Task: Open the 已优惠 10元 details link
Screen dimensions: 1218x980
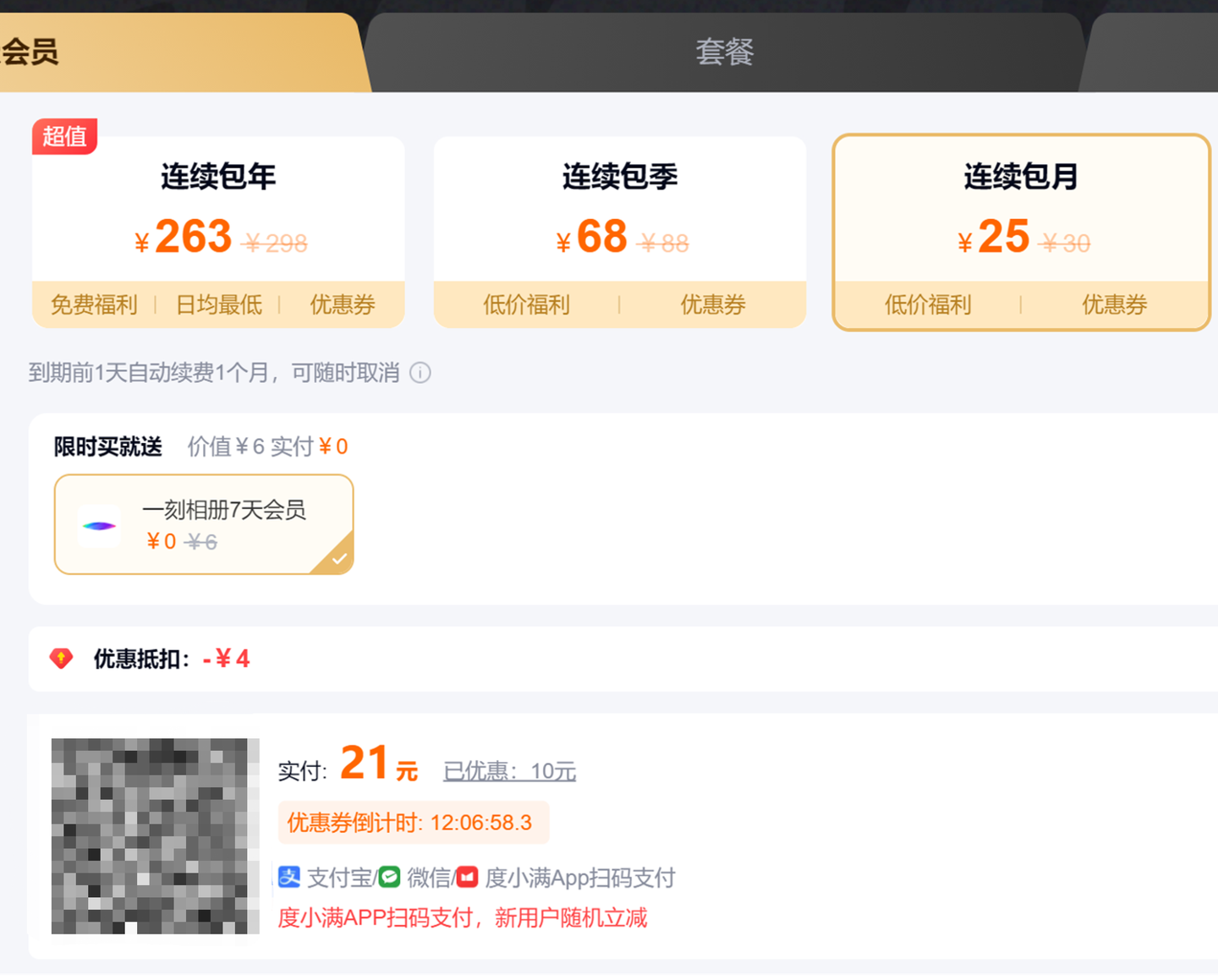Action: coord(508,770)
